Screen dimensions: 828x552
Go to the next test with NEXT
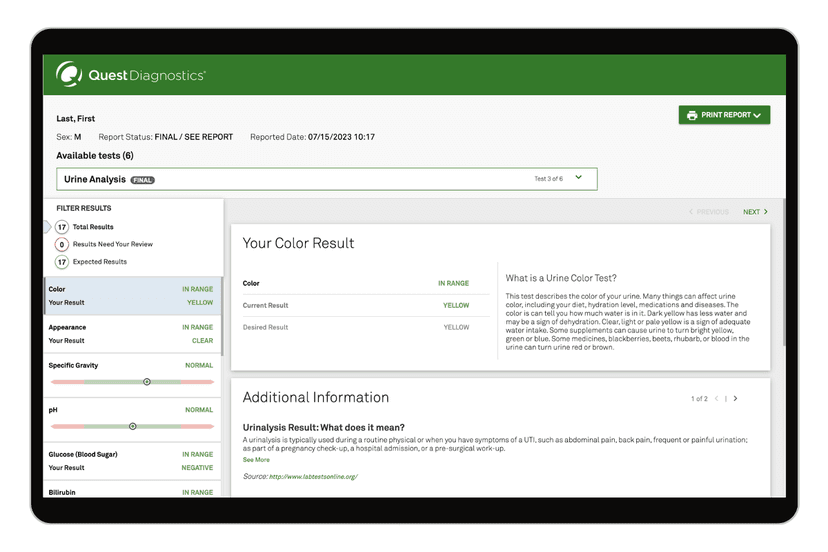(755, 212)
